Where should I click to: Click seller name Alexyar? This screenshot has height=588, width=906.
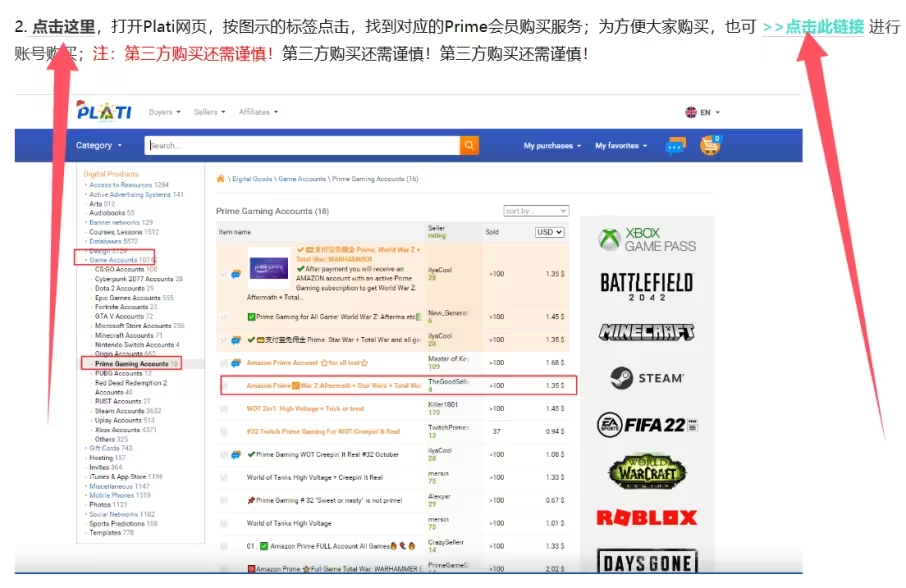tap(439, 497)
